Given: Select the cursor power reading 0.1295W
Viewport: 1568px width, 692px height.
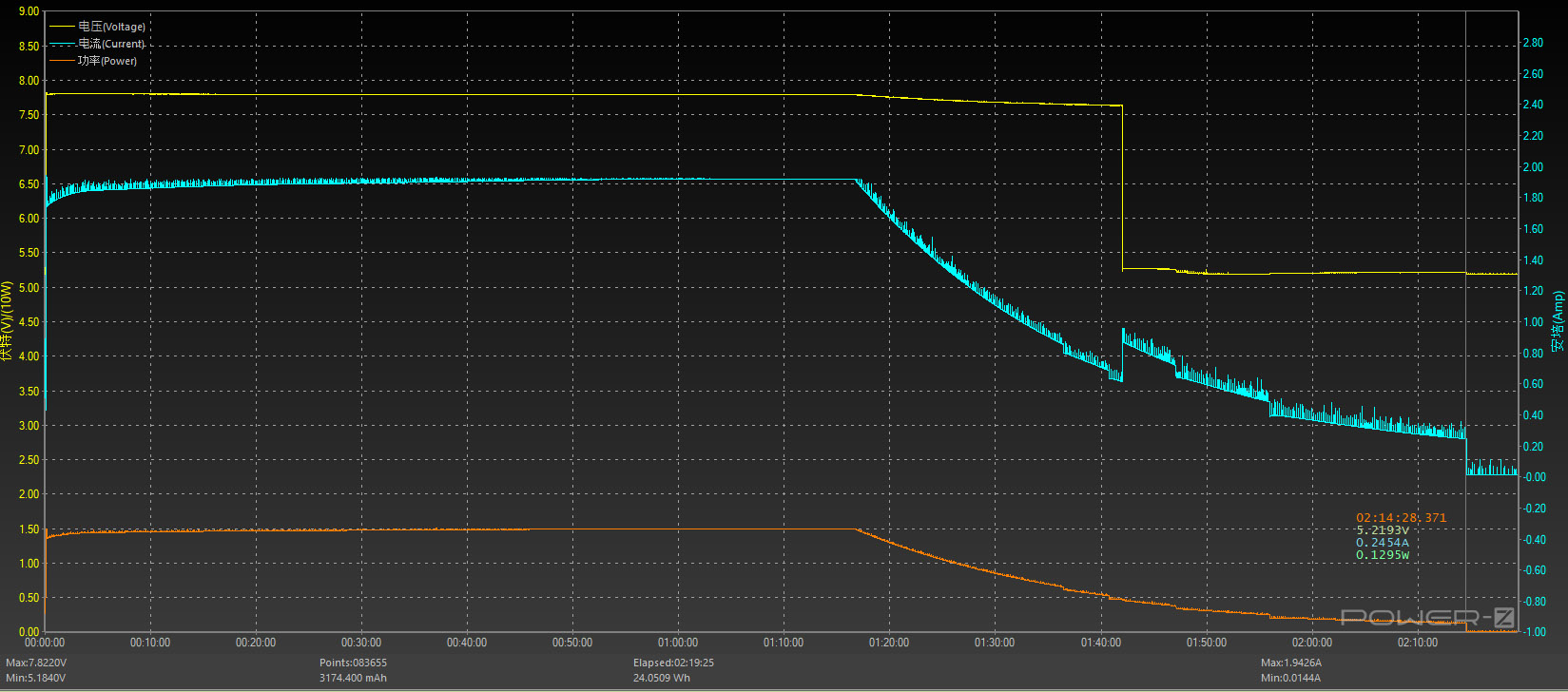Looking at the screenshot, I should [x=1383, y=555].
